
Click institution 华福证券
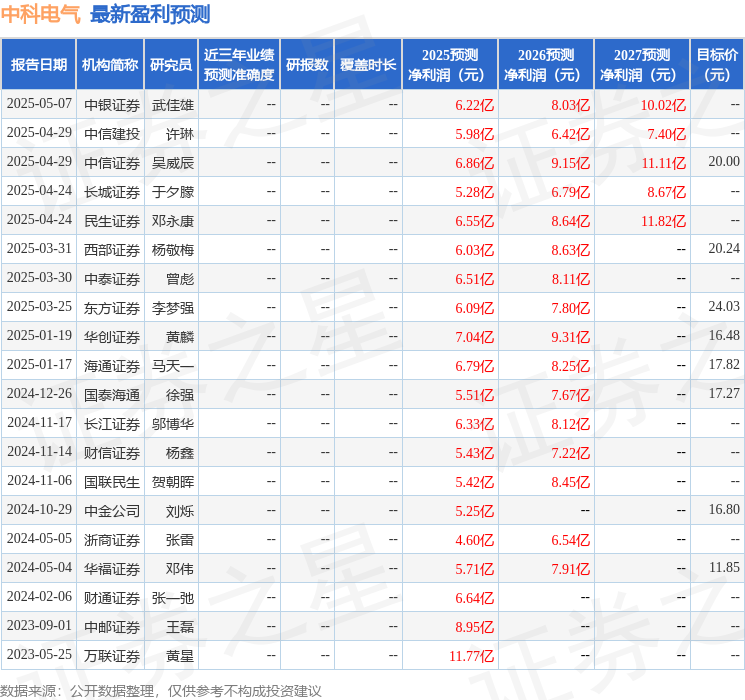pos(112,569)
